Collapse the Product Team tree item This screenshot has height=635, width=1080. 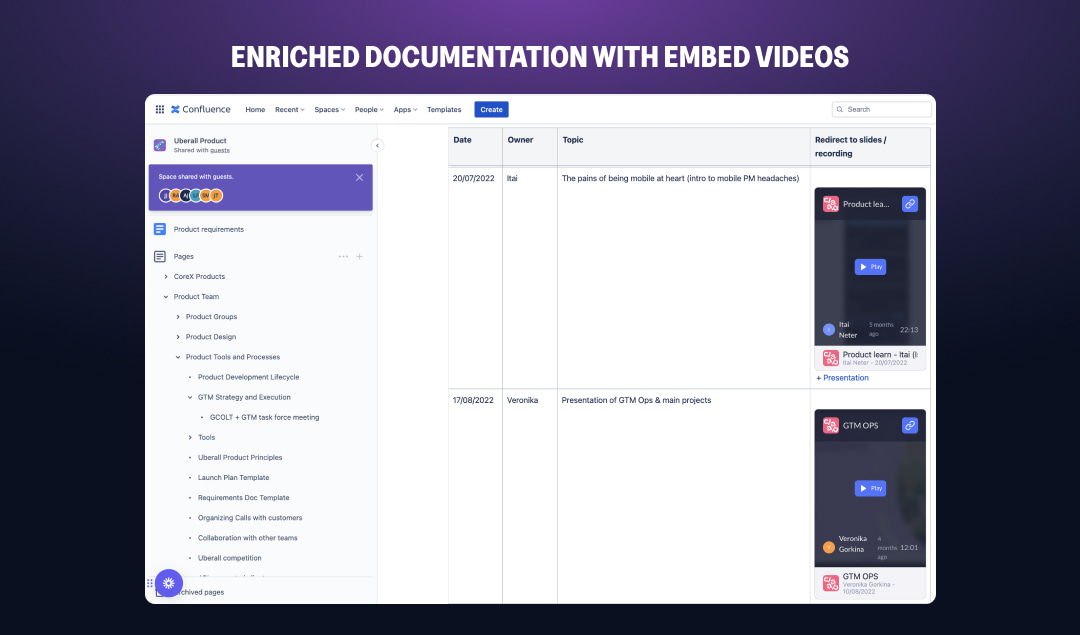tap(166, 297)
